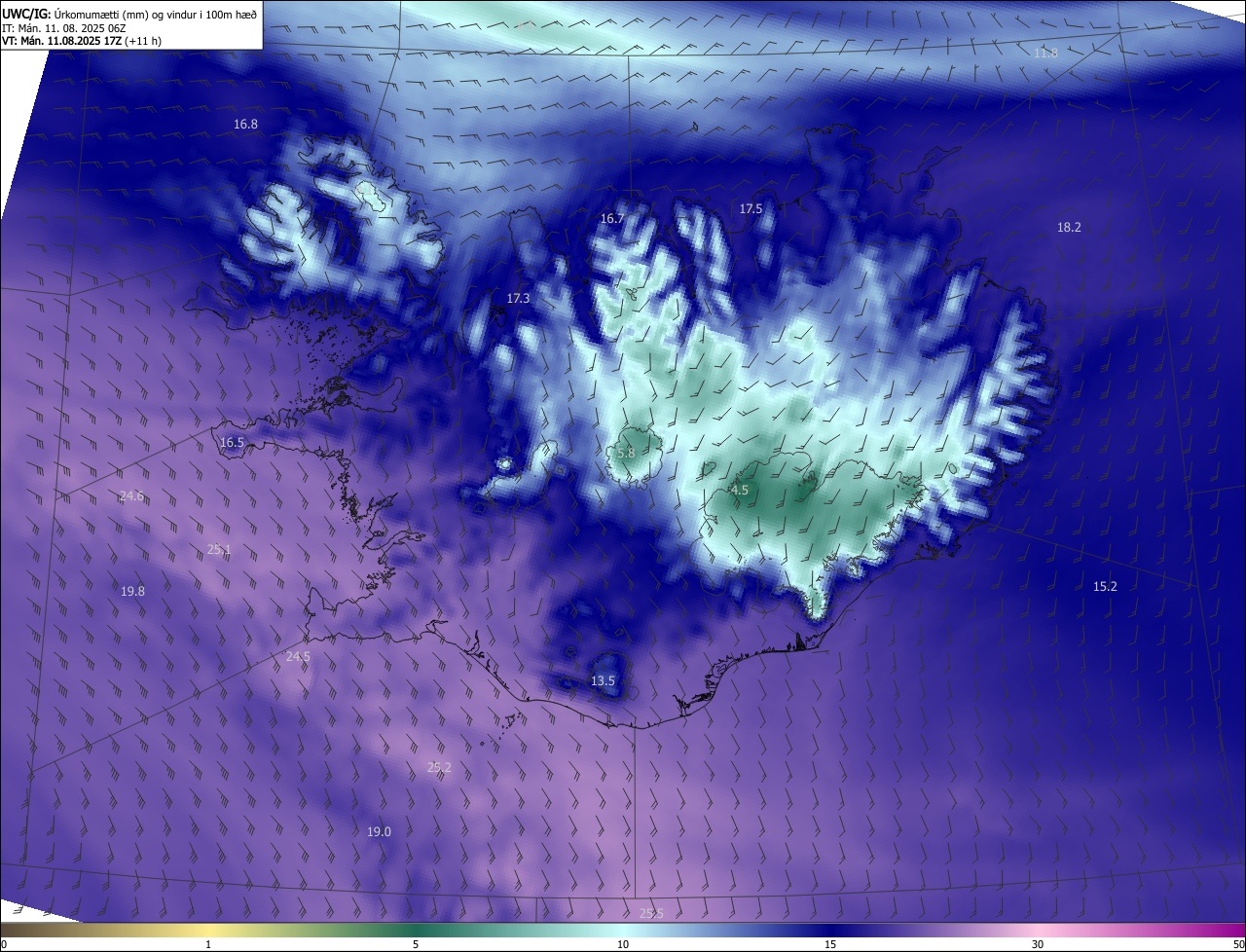The image size is (1246, 952).
Task: Click the colorbar tick label 30
Action: [1038, 944]
